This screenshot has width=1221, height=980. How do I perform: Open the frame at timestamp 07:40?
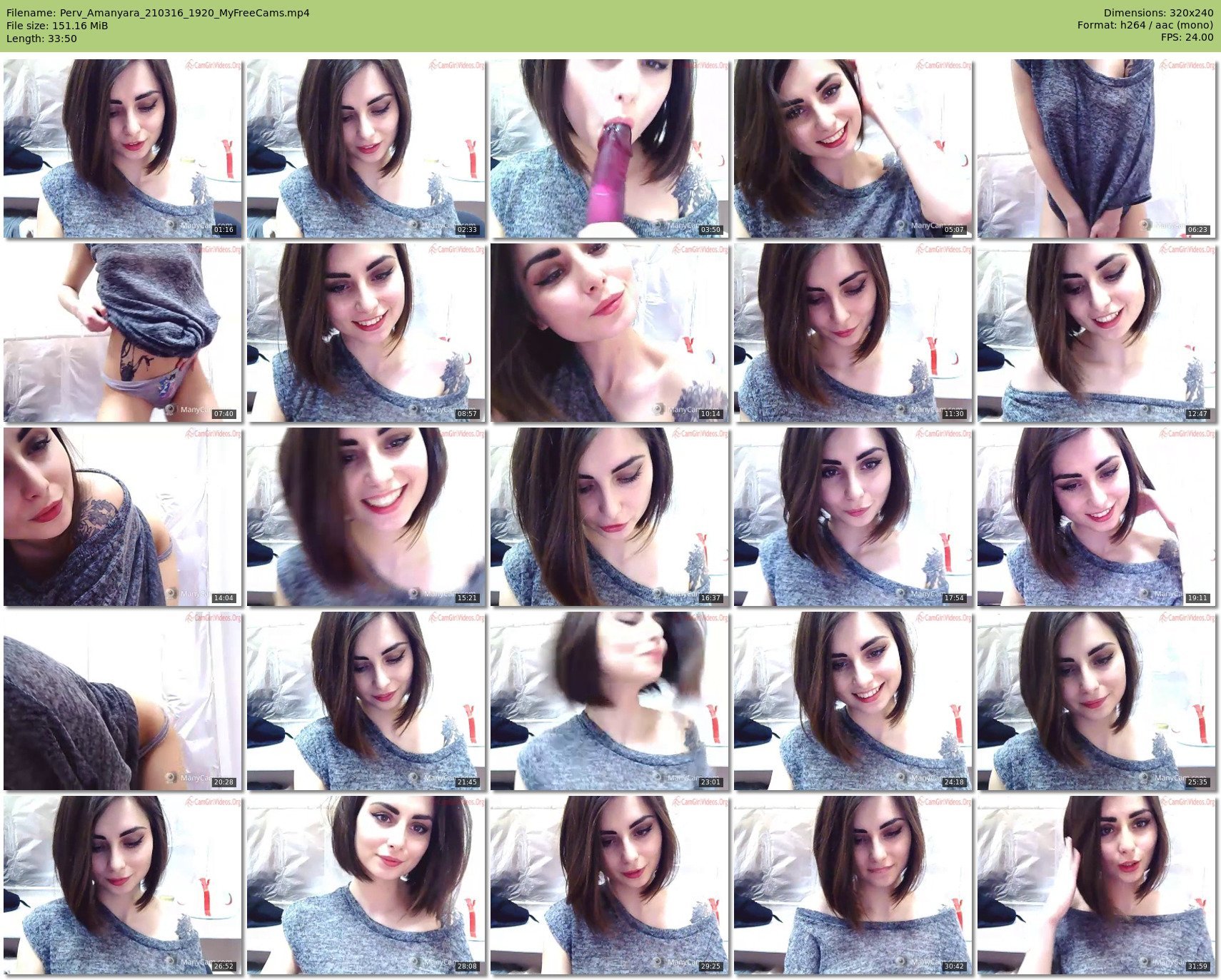point(122,333)
